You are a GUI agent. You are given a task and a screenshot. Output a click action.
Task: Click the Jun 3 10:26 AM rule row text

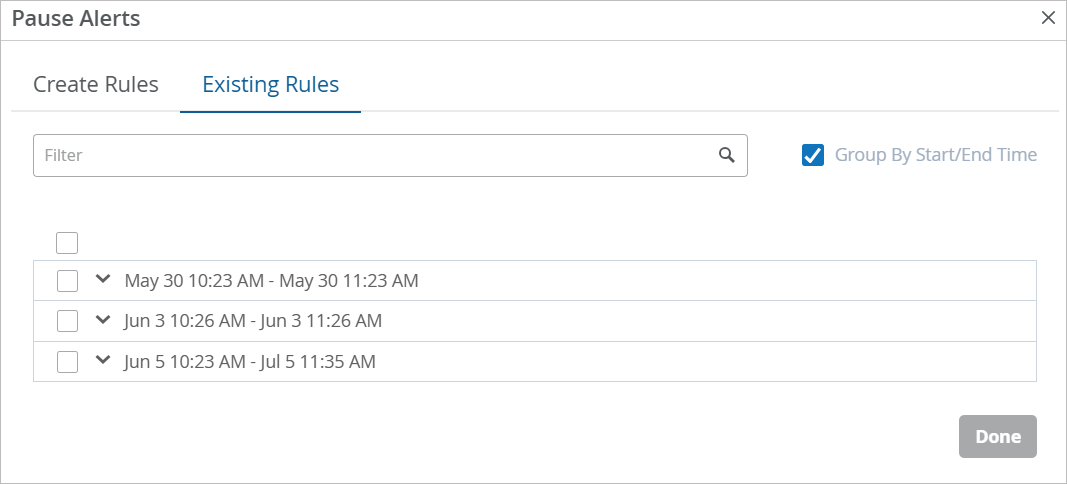[253, 321]
